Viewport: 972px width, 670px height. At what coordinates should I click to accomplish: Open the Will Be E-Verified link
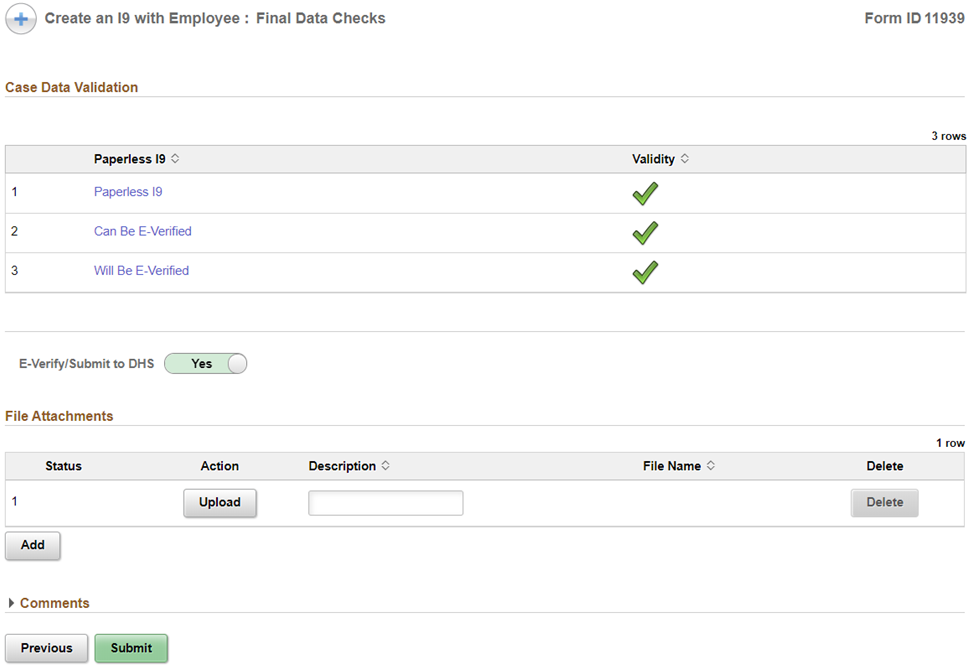141,271
